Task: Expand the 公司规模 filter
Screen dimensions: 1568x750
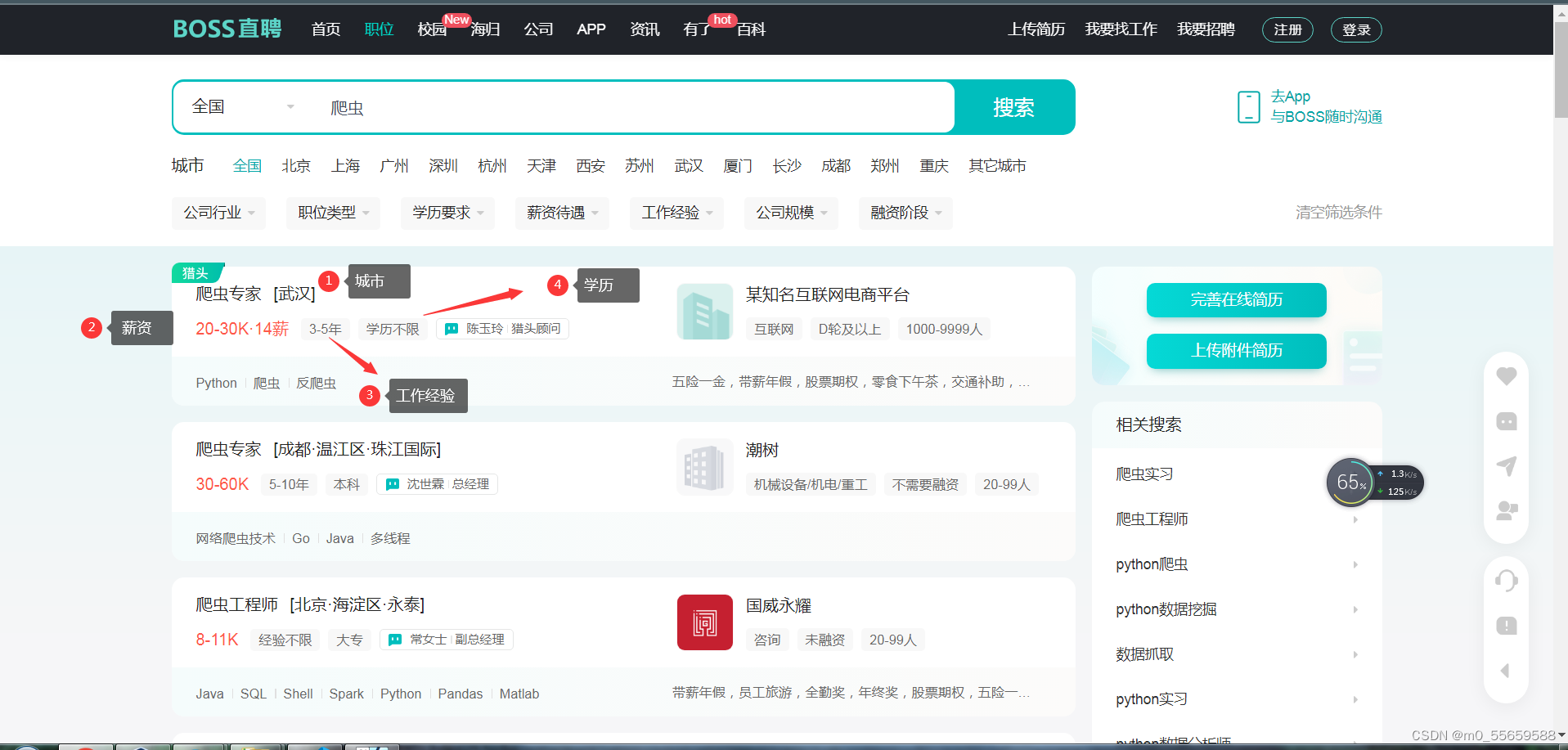Action: pyautogui.click(x=791, y=213)
